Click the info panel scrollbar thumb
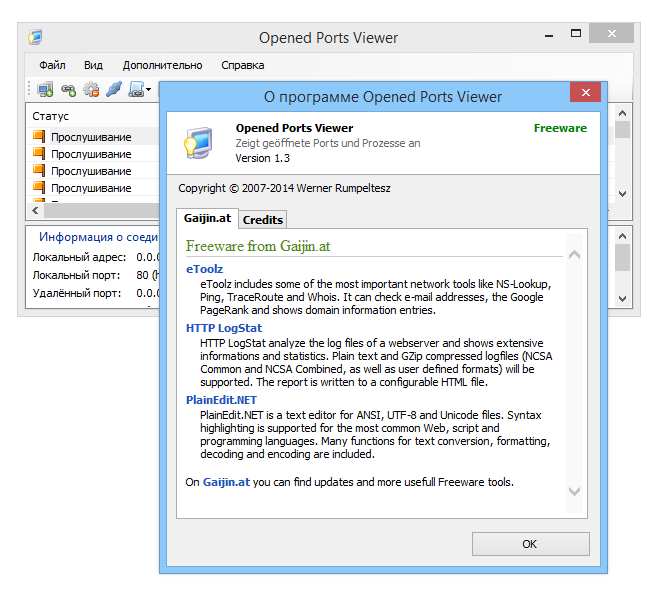The image size is (647, 593). click(x=623, y=258)
